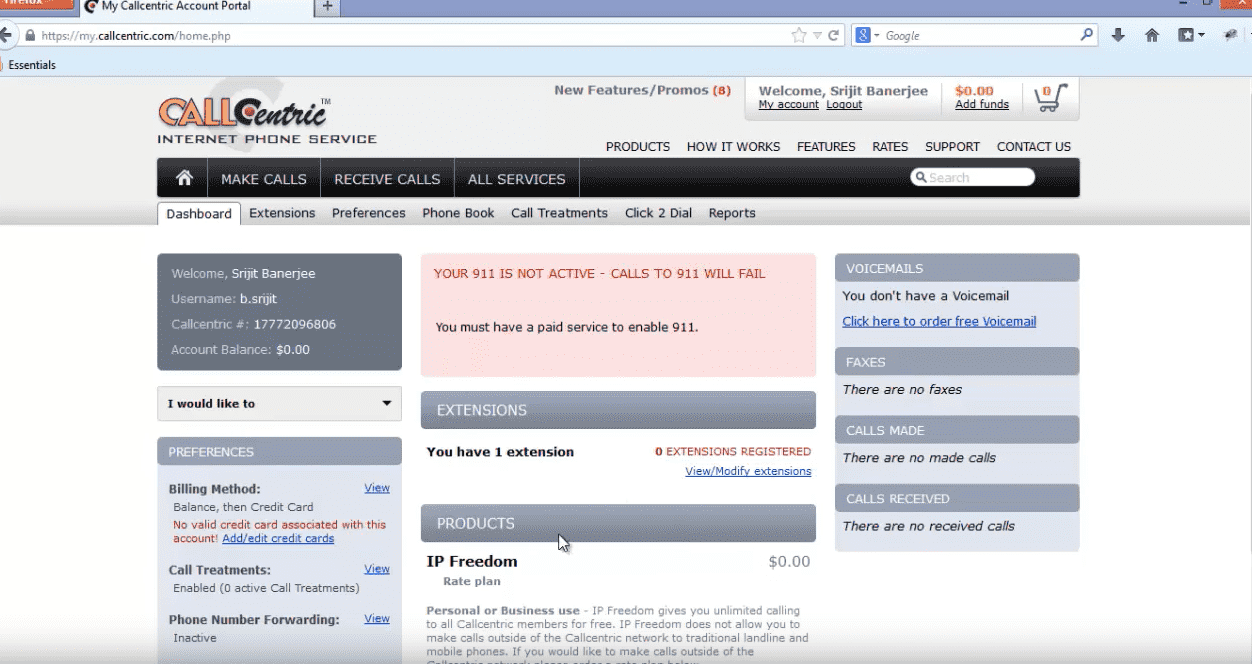The height and width of the screenshot is (664, 1252).
Task: Open the Call Treatments tab
Action: tap(559, 213)
